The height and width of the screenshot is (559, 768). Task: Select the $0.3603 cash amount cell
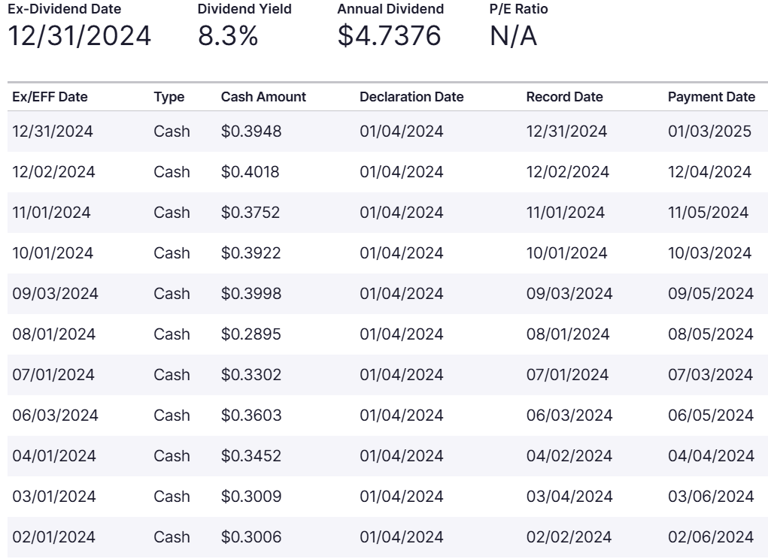click(x=251, y=415)
